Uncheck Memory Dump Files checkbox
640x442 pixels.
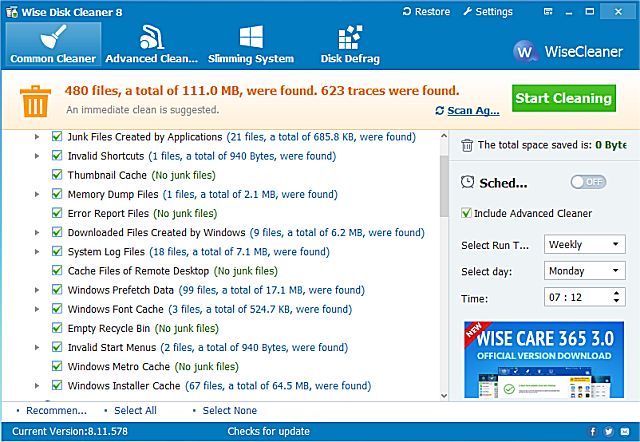coord(57,194)
